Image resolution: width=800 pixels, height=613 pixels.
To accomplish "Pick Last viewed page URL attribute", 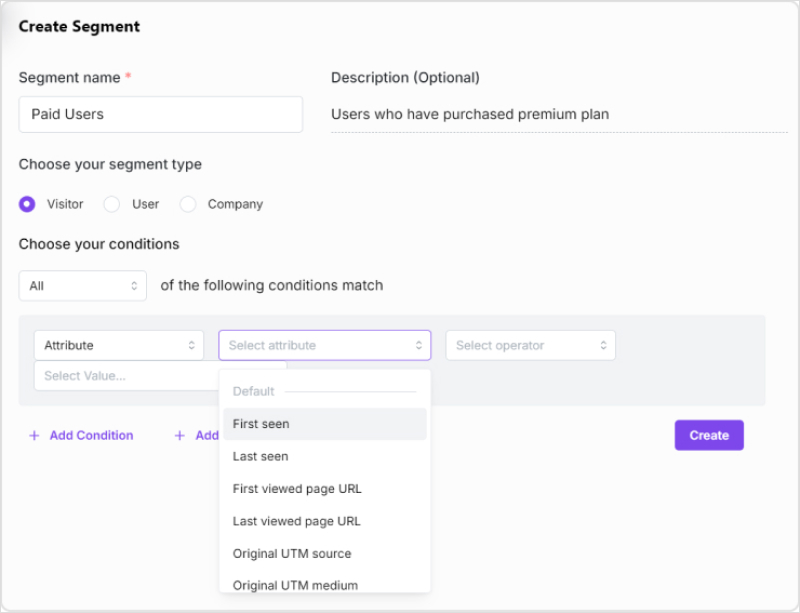I will 324,521.
